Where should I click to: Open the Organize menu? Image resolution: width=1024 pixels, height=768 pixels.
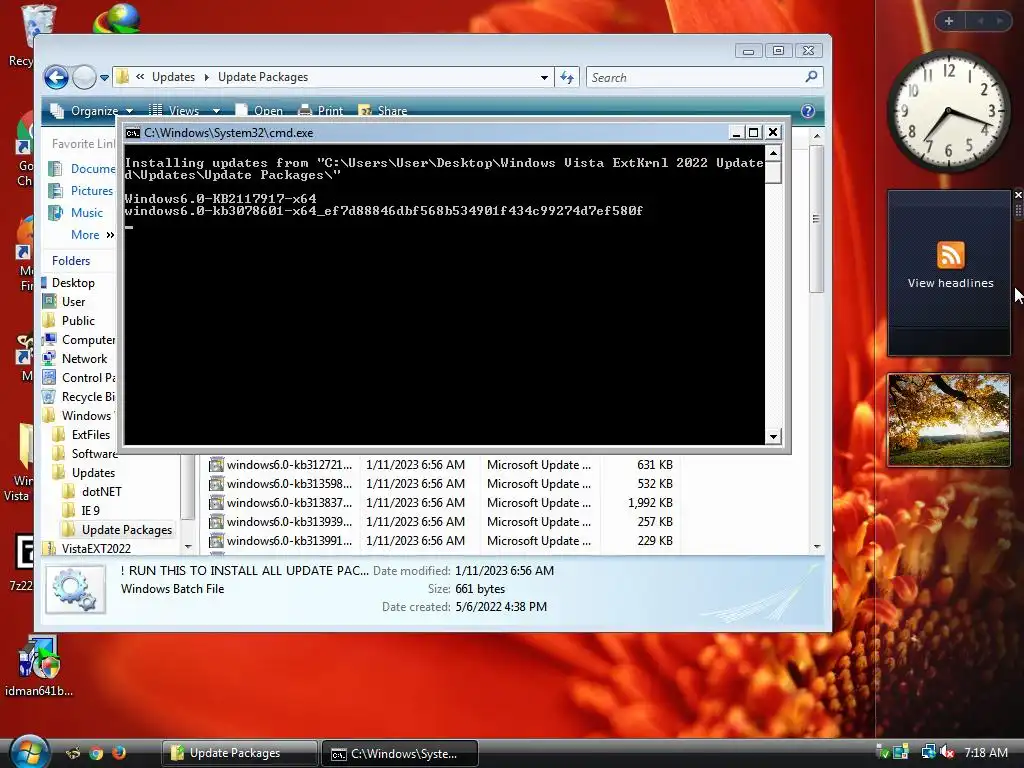[x=92, y=110]
